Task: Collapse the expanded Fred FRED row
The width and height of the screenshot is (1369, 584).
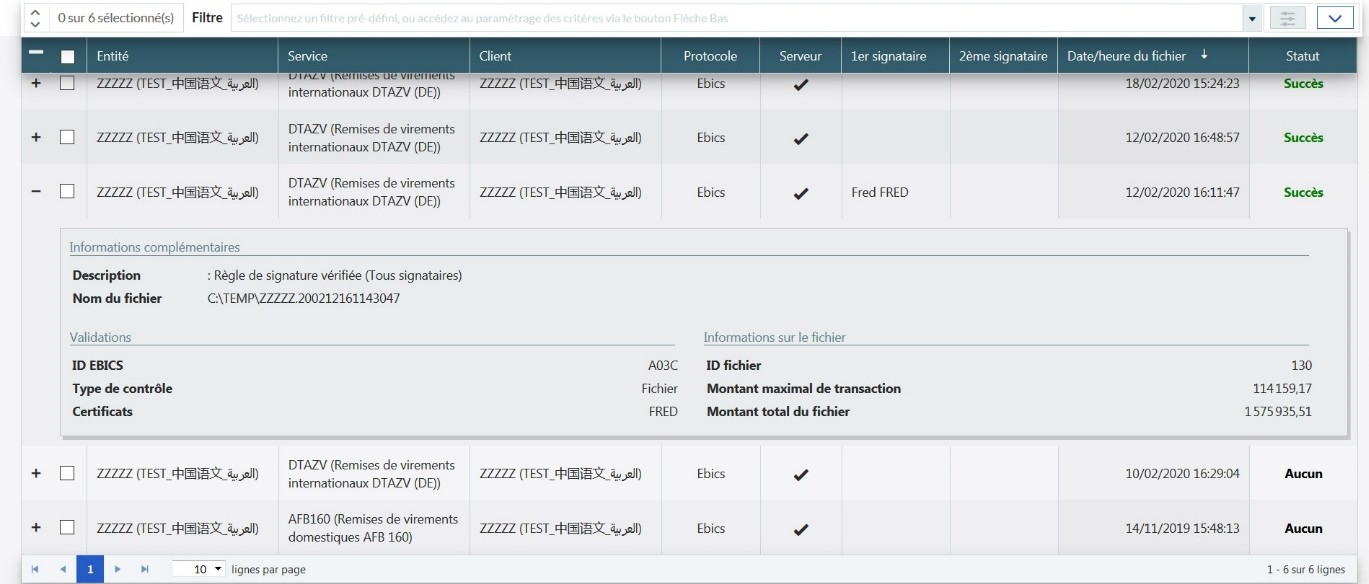Action: point(37,192)
